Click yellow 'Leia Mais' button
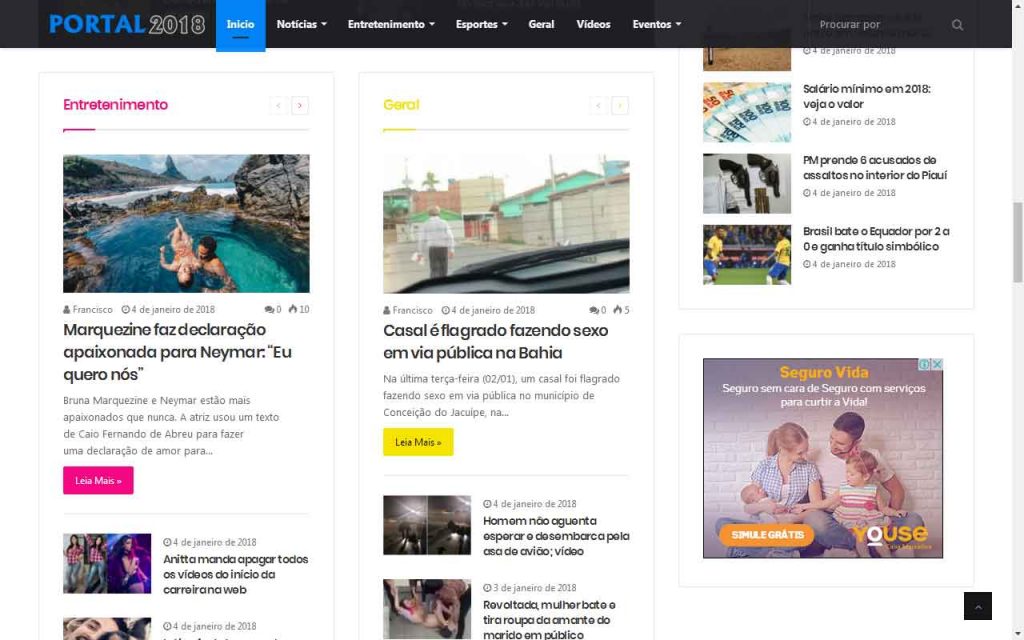The width and height of the screenshot is (1024, 640). tap(418, 442)
